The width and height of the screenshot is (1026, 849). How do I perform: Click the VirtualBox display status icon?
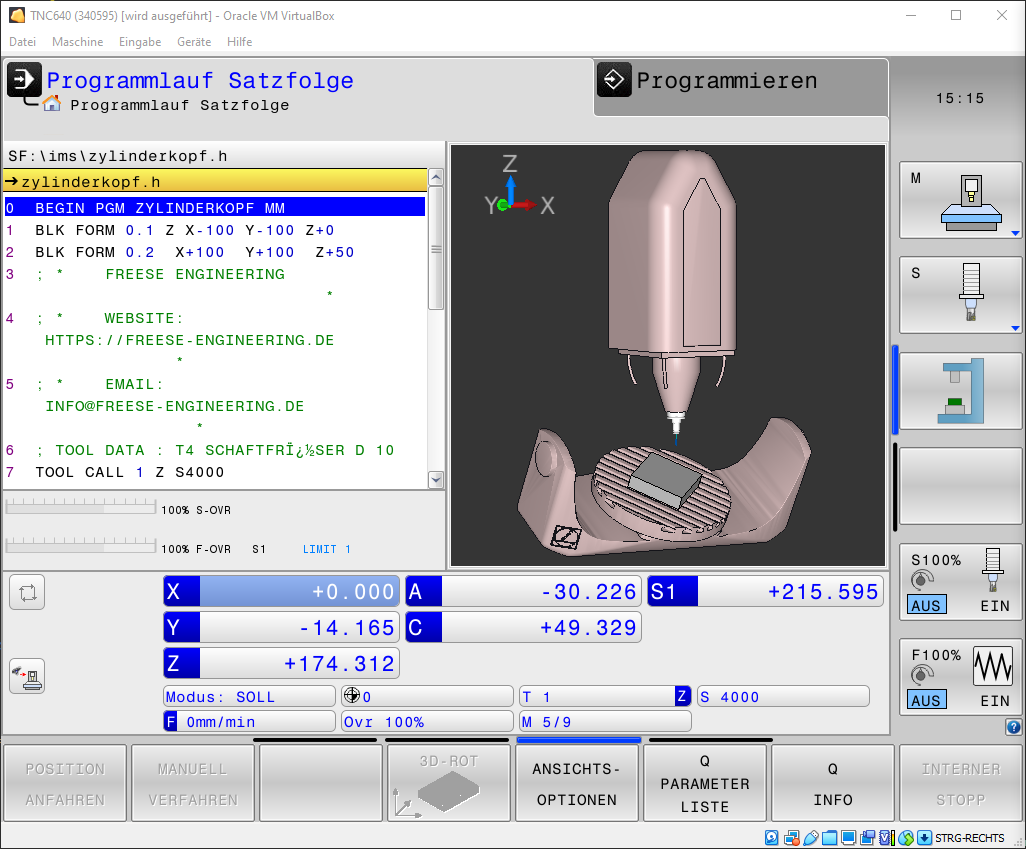point(849,838)
